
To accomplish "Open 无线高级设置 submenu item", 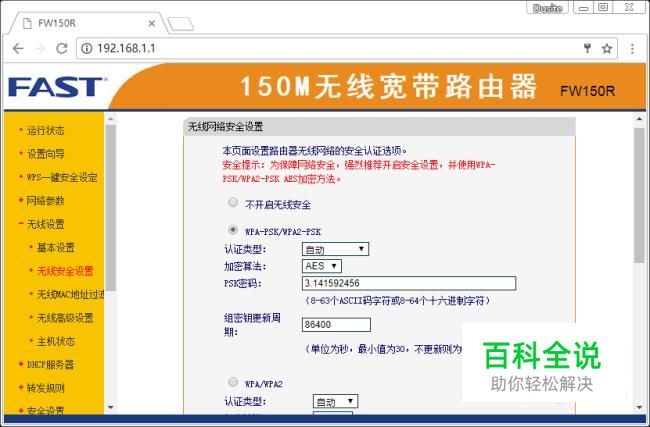I will point(65,318).
